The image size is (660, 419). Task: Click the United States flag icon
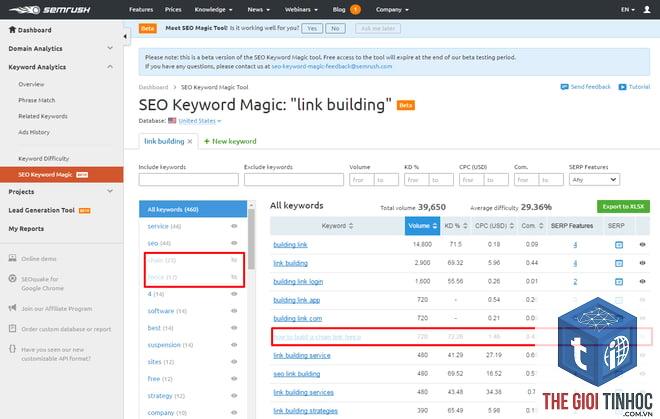tap(172, 120)
